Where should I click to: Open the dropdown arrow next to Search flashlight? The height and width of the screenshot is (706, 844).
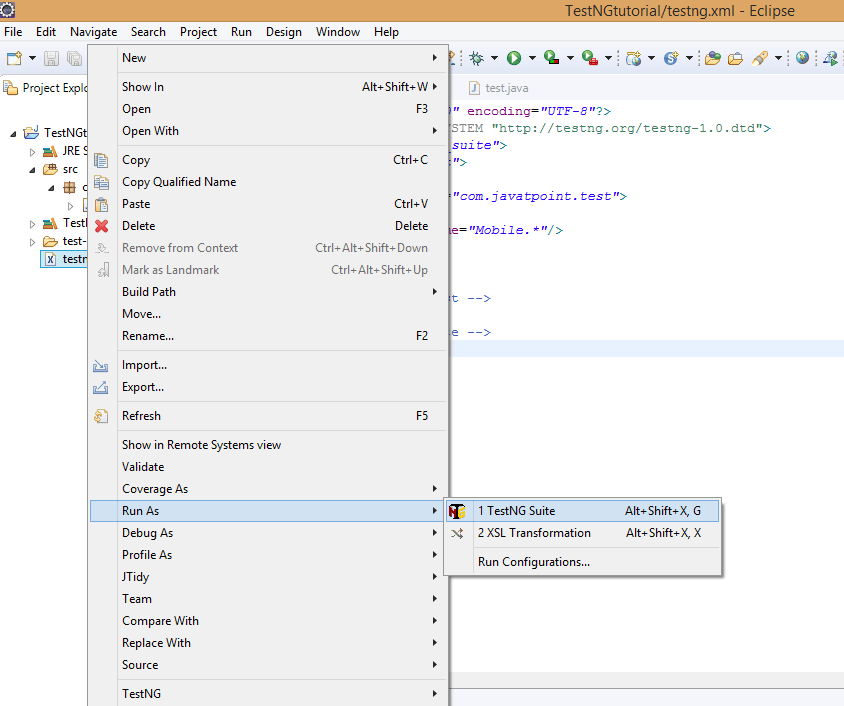778,58
